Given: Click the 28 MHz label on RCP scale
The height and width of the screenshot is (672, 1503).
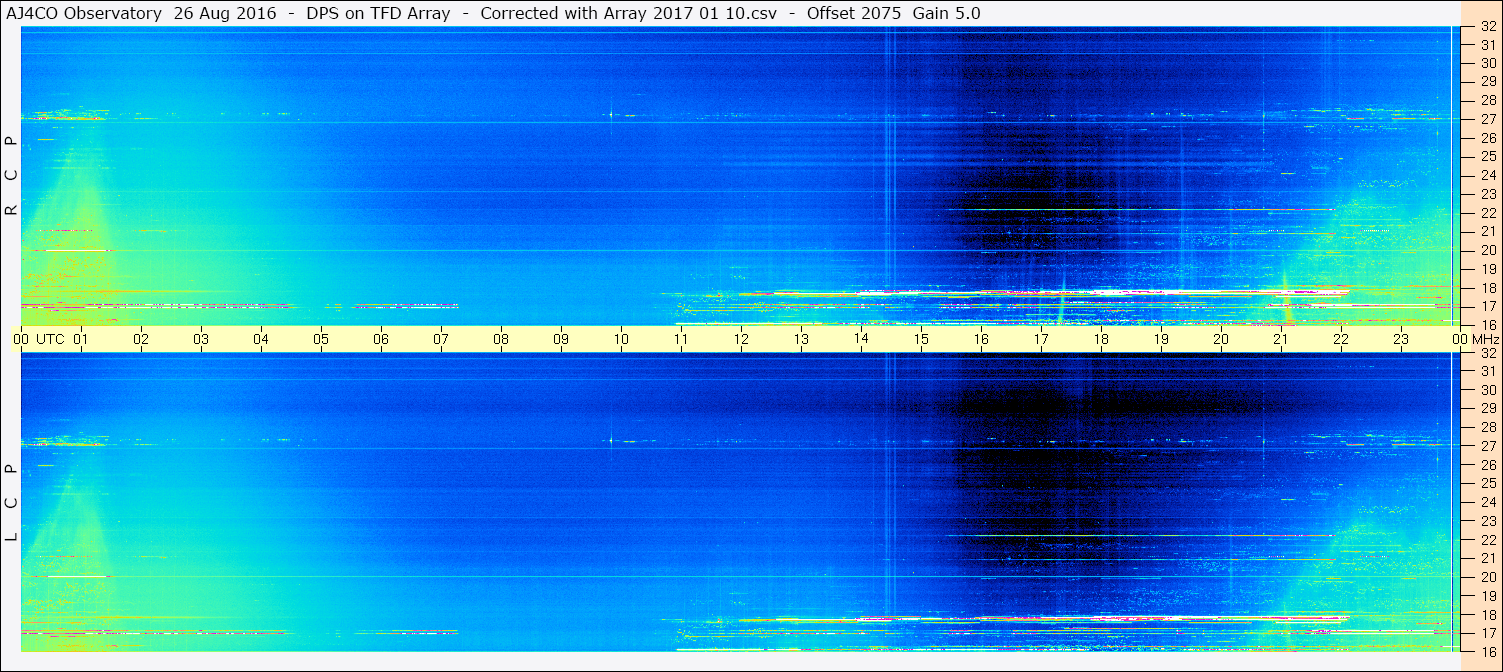Looking at the screenshot, I should tap(1487, 100).
